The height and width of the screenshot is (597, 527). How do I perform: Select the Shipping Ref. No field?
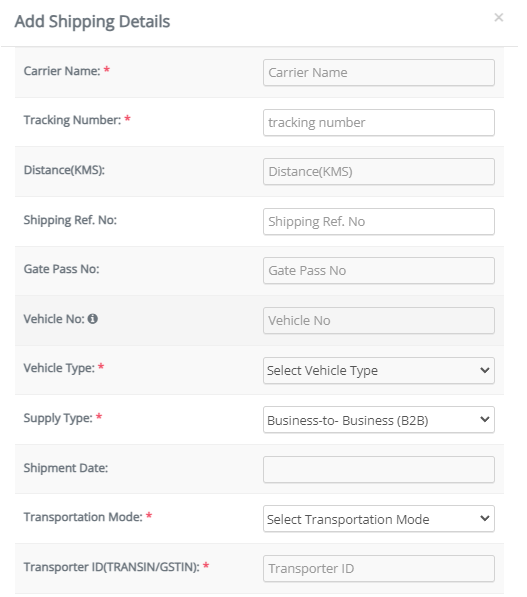point(378,222)
